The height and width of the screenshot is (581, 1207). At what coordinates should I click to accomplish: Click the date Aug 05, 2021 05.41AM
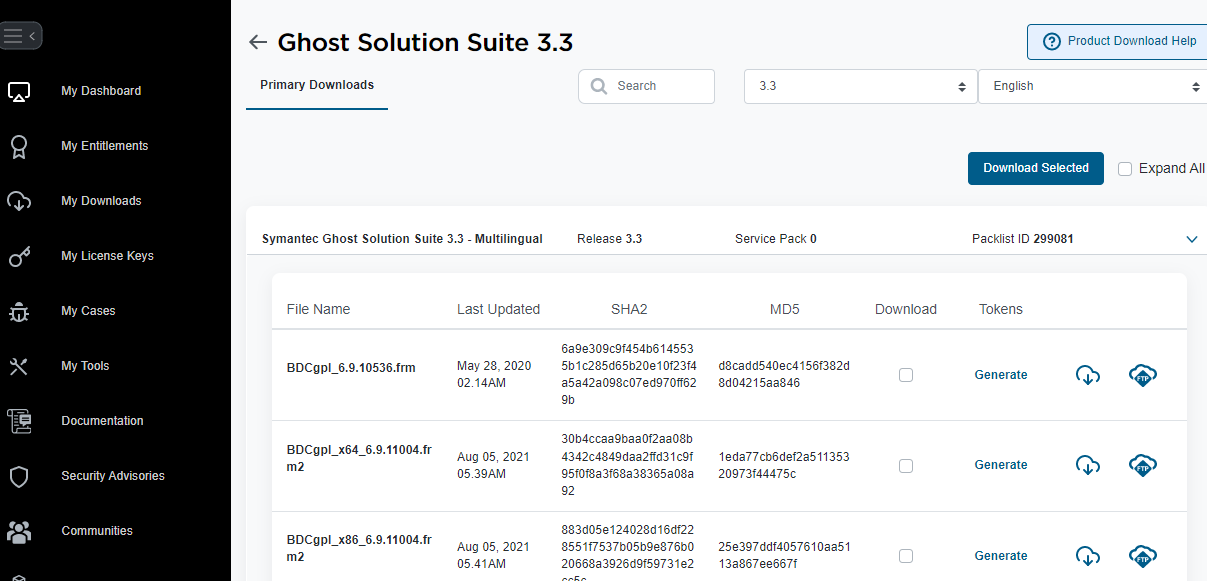pos(494,556)
